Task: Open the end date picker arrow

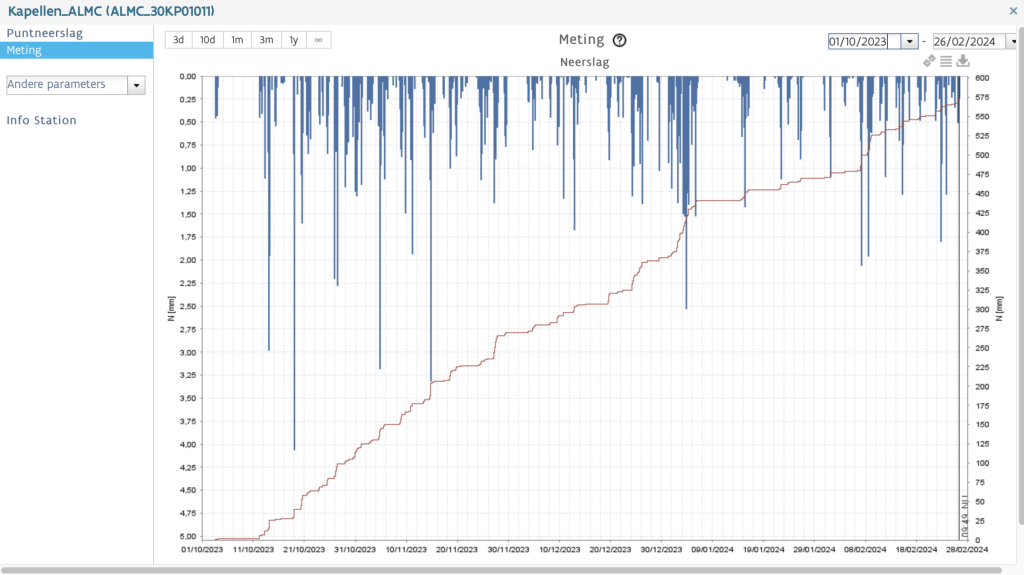Action: [x=1012, y=41]
